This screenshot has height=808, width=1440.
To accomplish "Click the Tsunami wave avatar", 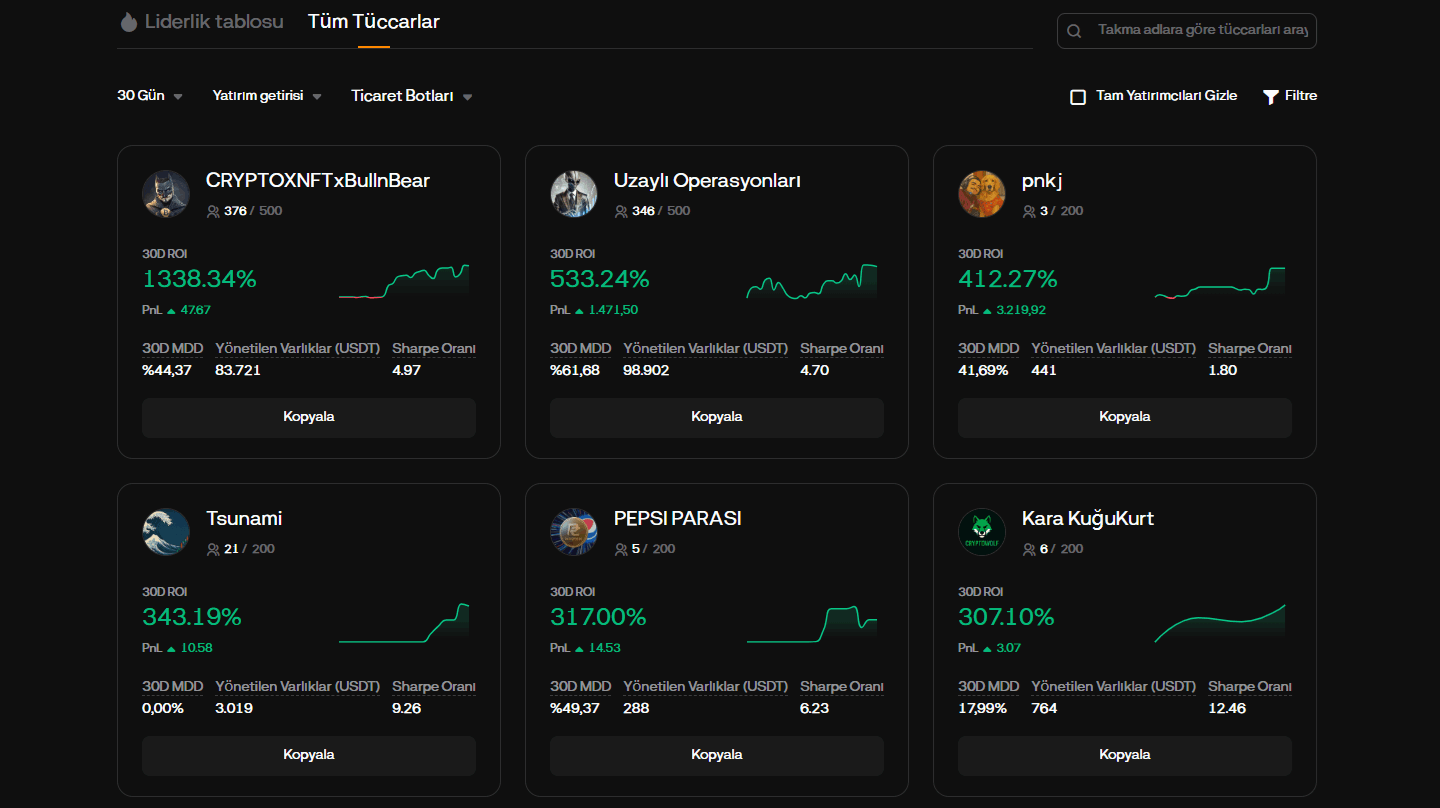I will coord(166,532).
